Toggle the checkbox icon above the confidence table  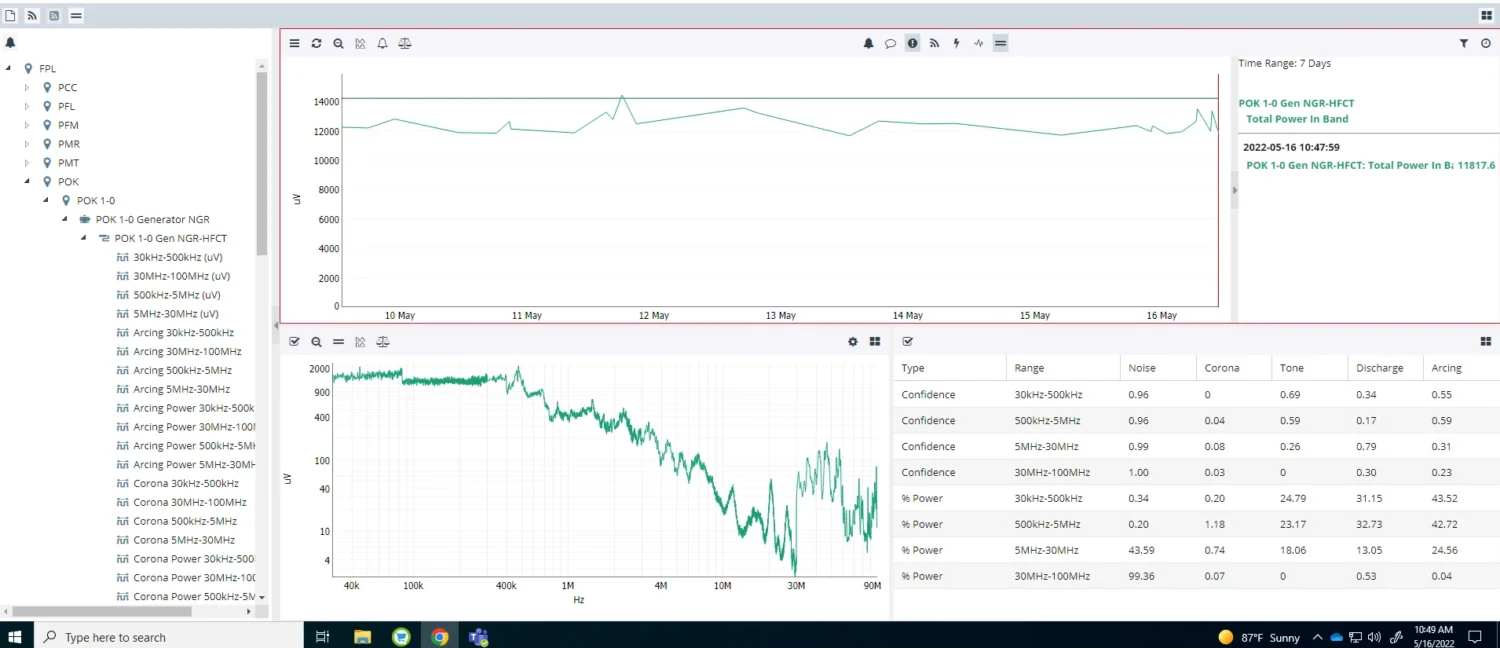coord(907,341)
